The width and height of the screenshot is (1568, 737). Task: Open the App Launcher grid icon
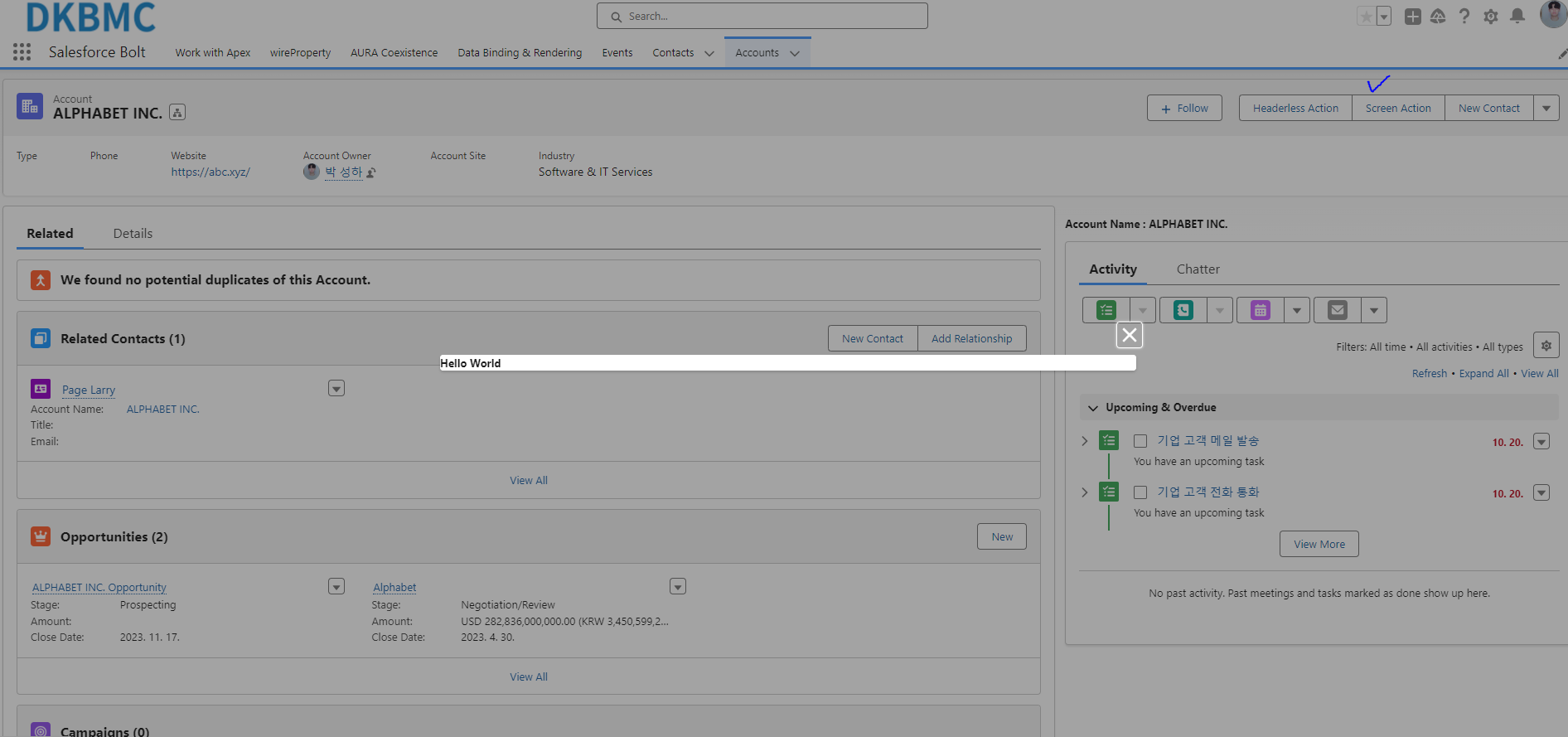click(x=22, y=52)
